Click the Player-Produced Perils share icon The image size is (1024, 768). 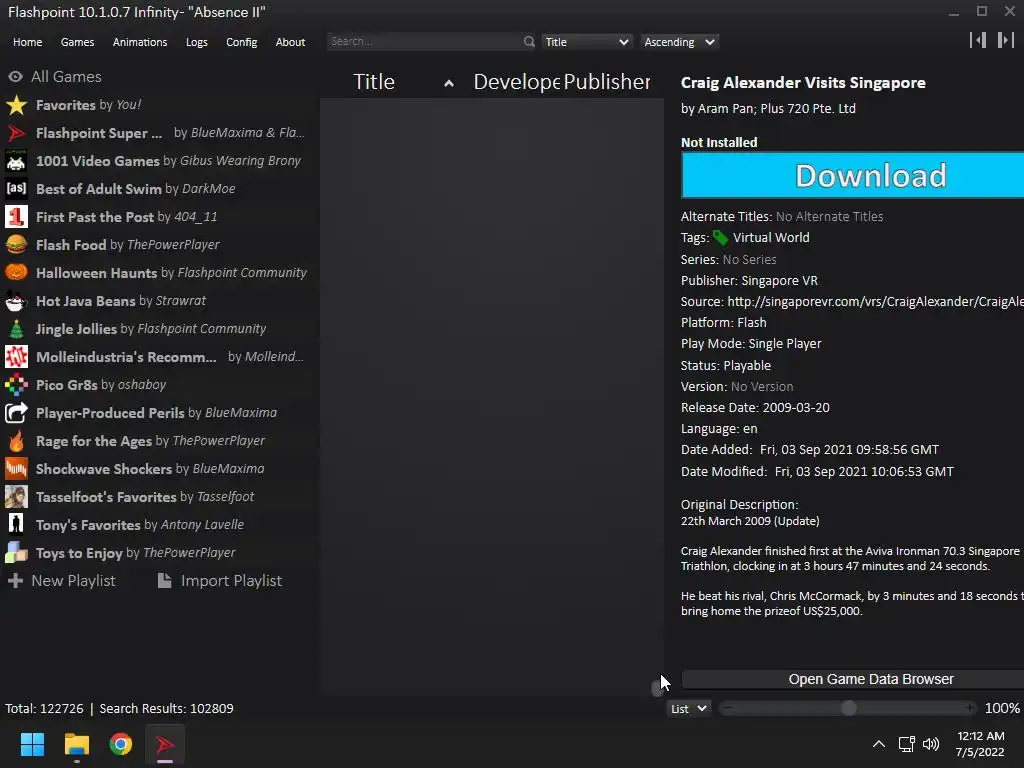click(16, 413)
